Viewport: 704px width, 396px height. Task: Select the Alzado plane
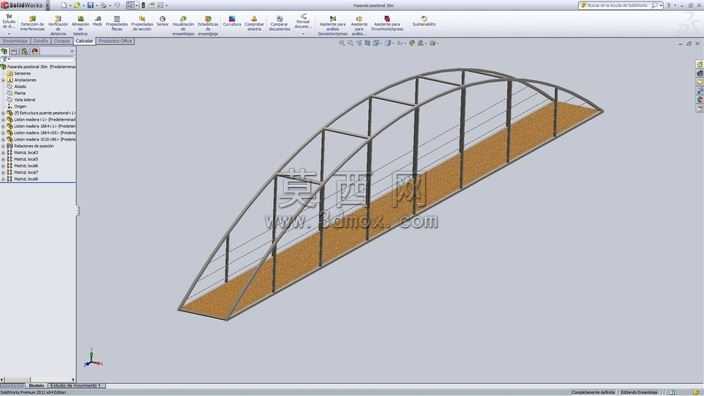tap(20, 86)
